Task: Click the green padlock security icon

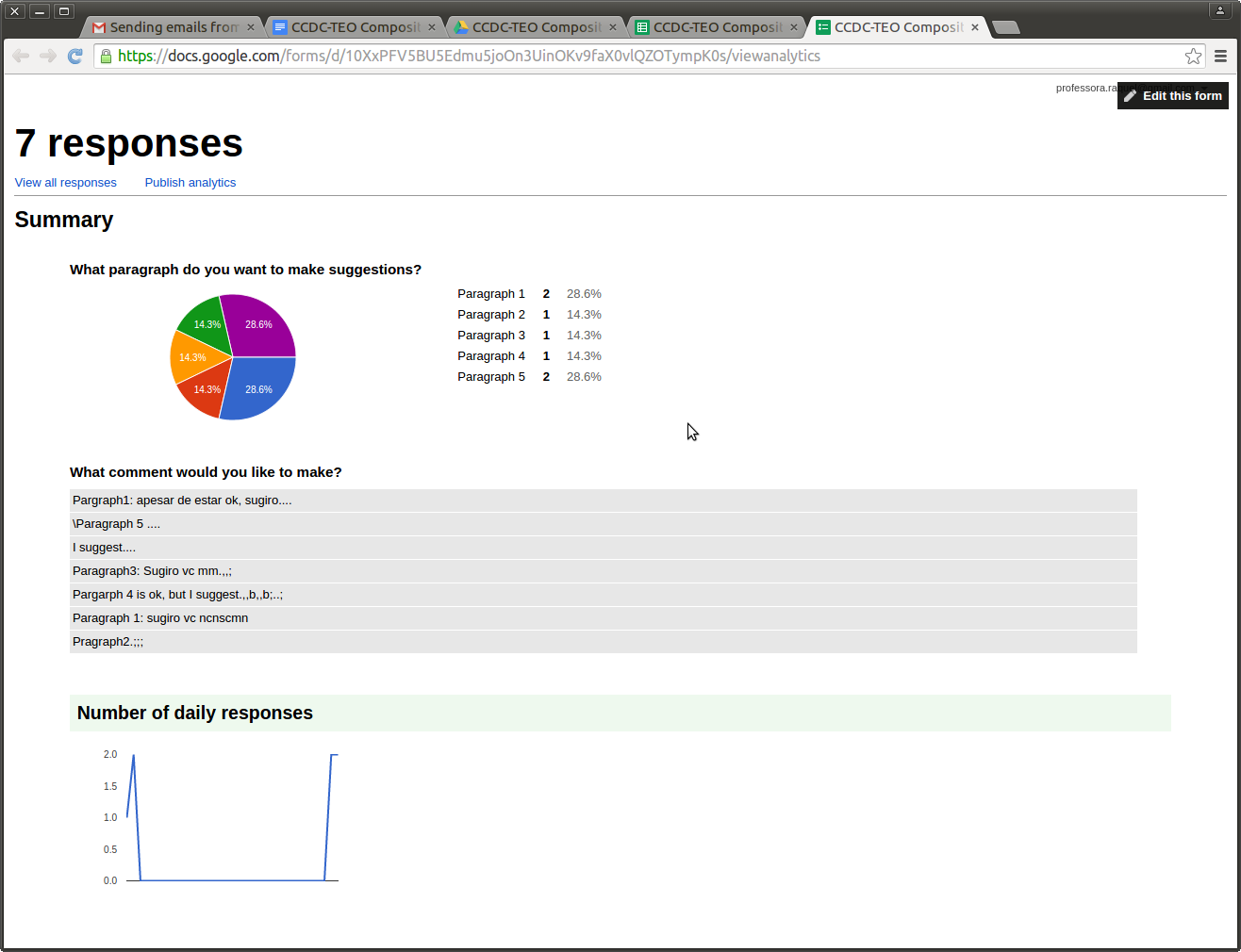Action: pyautogui.click(x=106, y=57)
